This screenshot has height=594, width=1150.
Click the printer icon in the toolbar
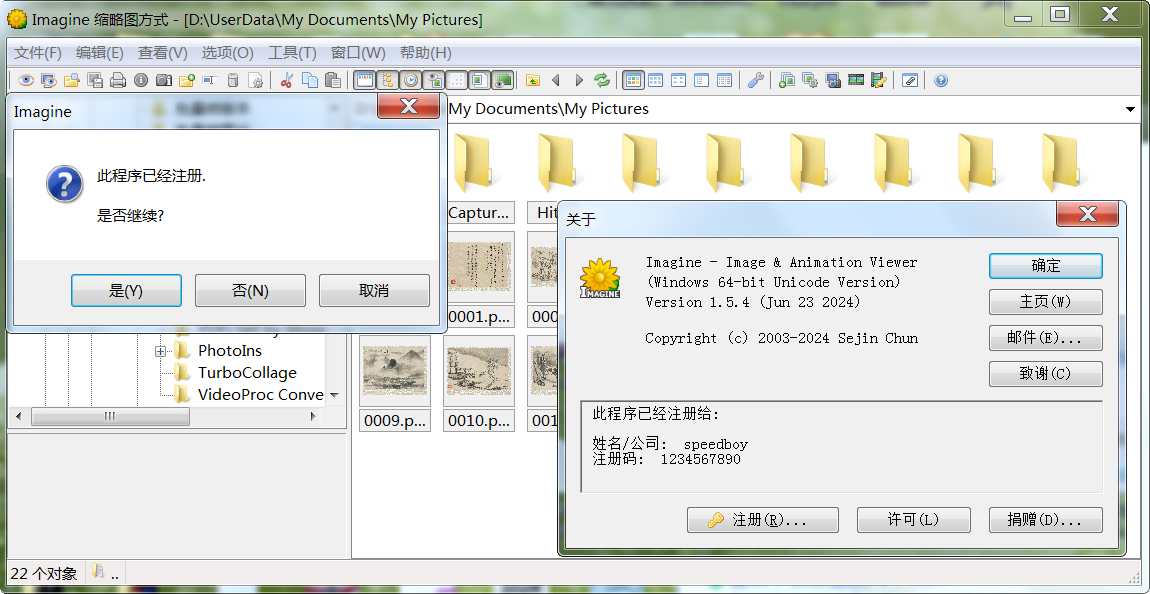pos(117,80)
